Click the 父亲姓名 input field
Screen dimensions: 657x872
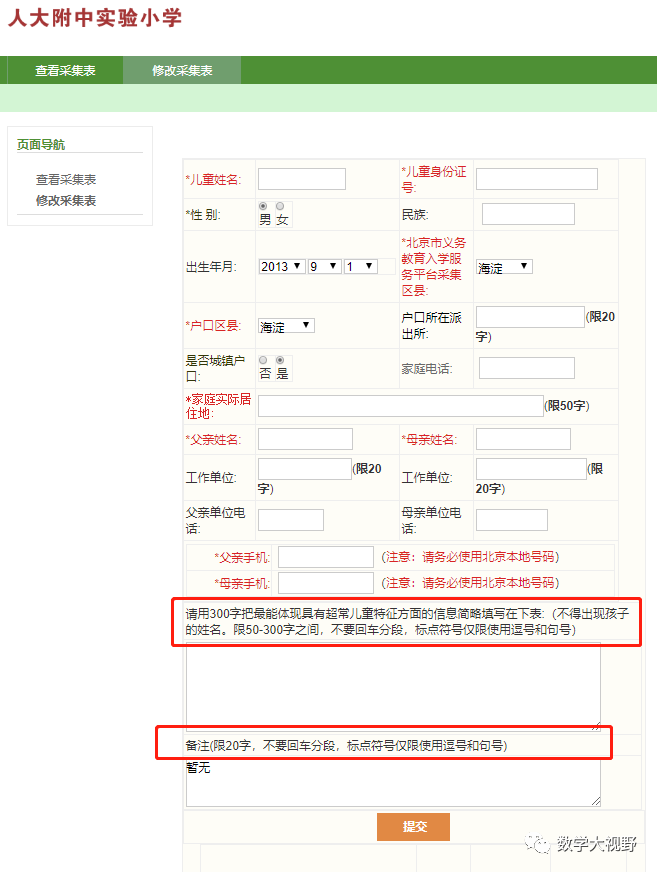[x=305, y=439]
